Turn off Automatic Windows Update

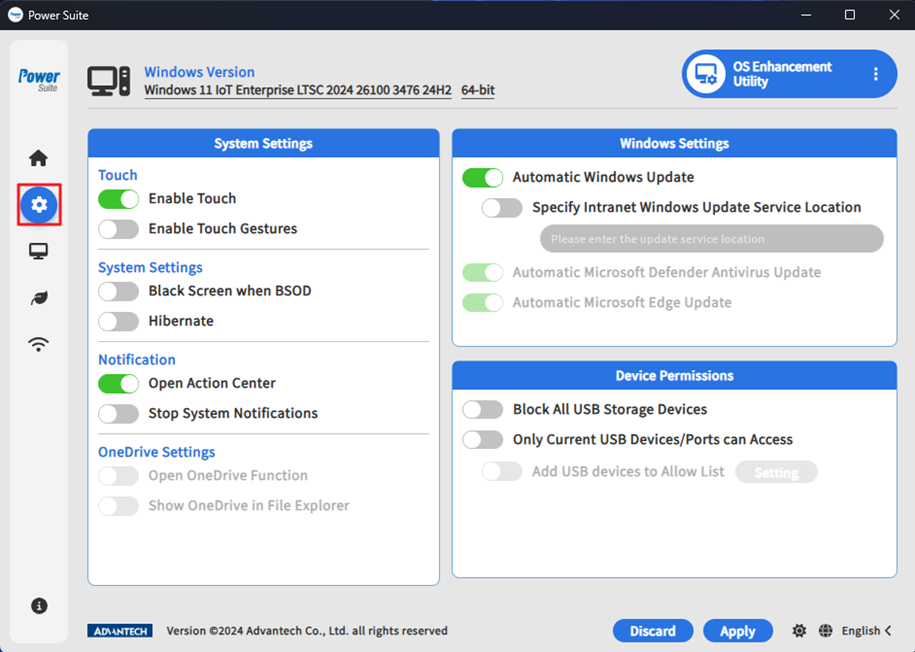482,177
